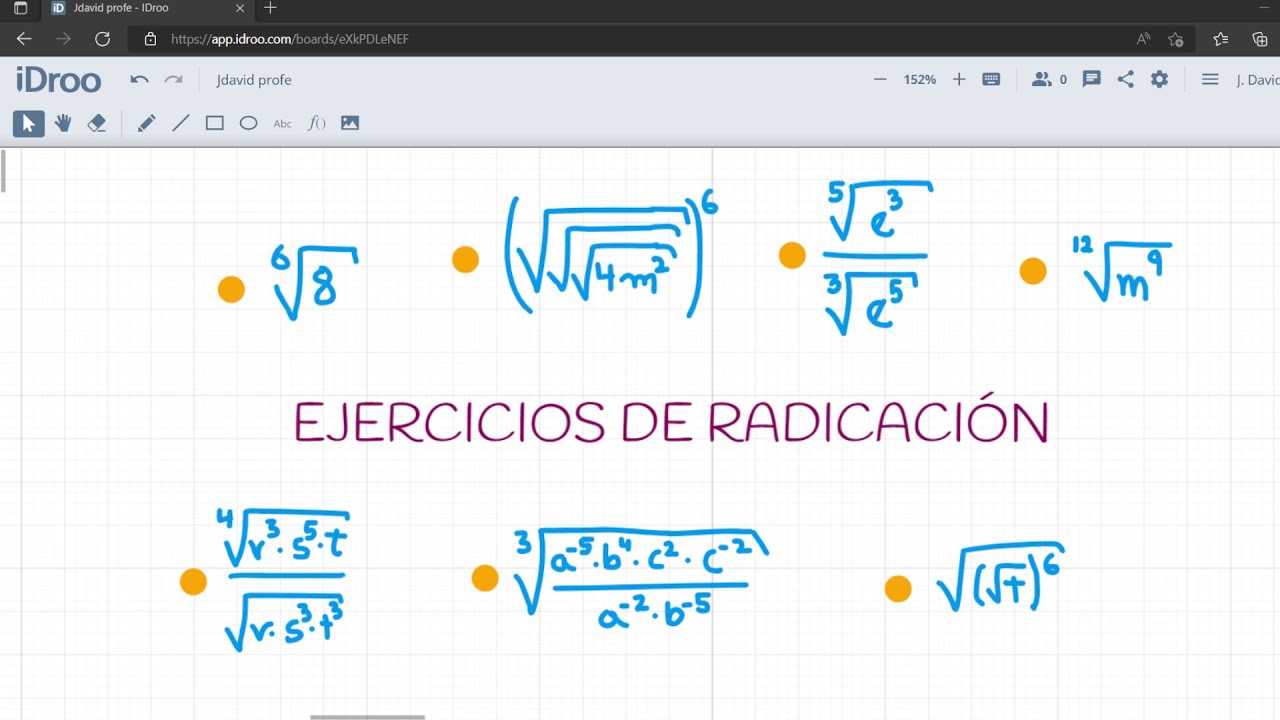
Task: Open iDroo board settings gear
Action: tap(1159, 79)
